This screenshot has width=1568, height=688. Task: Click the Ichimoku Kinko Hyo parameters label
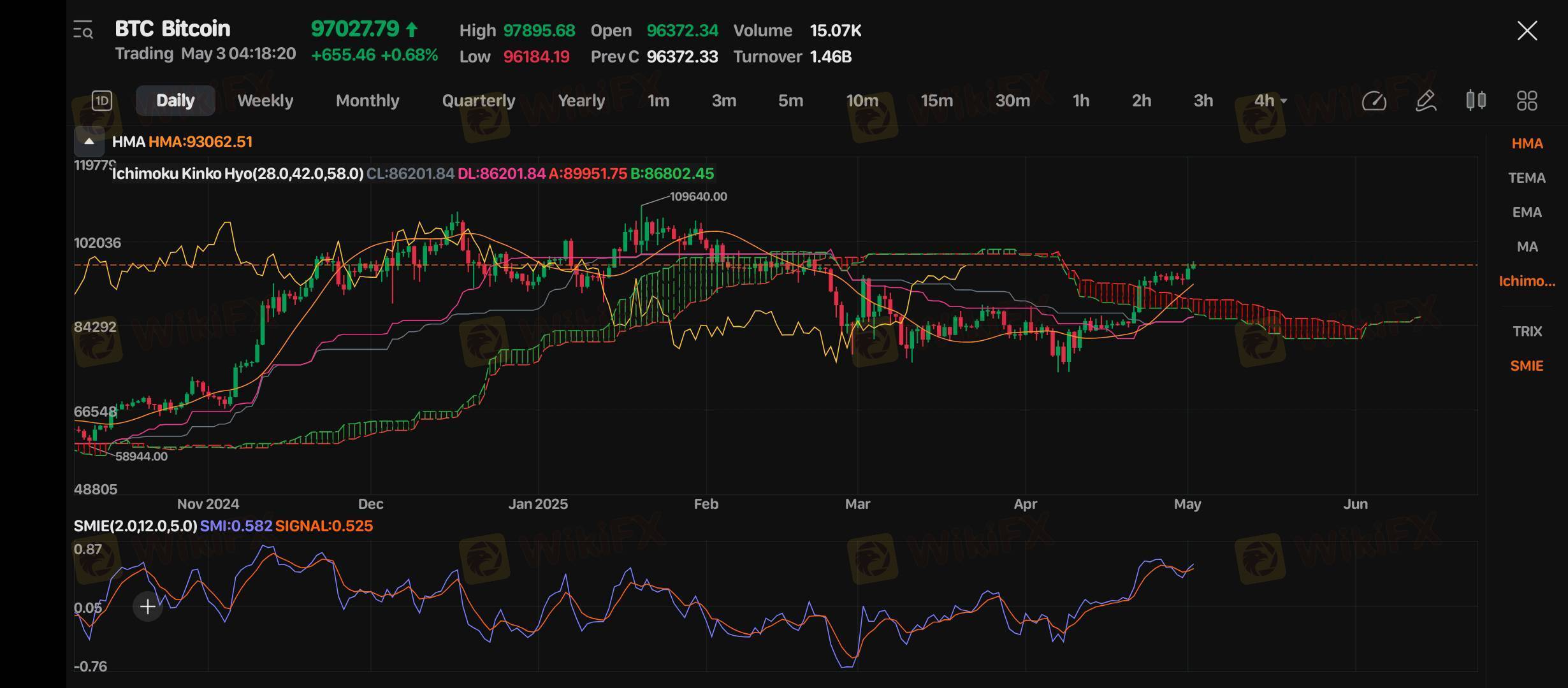coord(237,174)
